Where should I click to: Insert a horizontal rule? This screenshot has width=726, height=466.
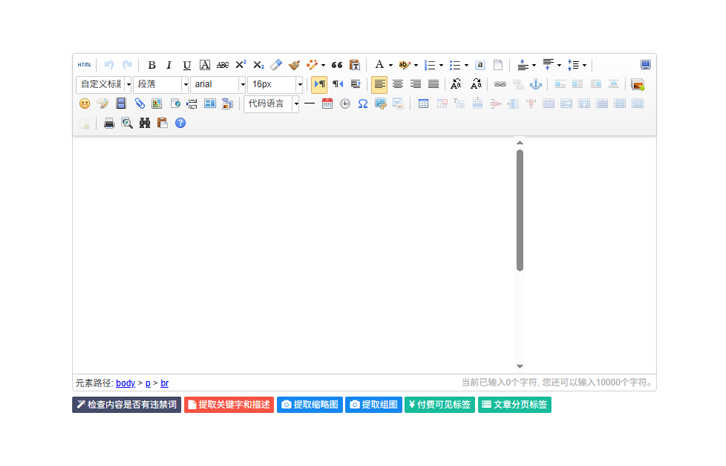(x=309, y=104)
